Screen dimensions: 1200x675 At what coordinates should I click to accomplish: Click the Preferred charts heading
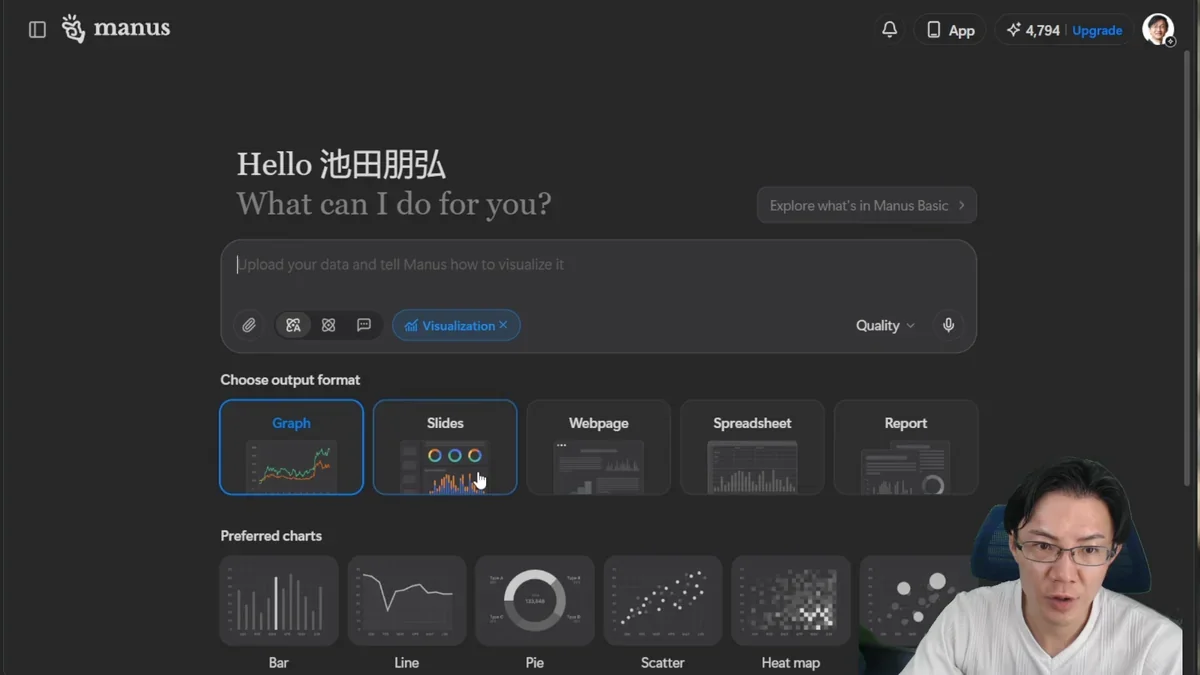pyautogui.click(x=271, y=536)
